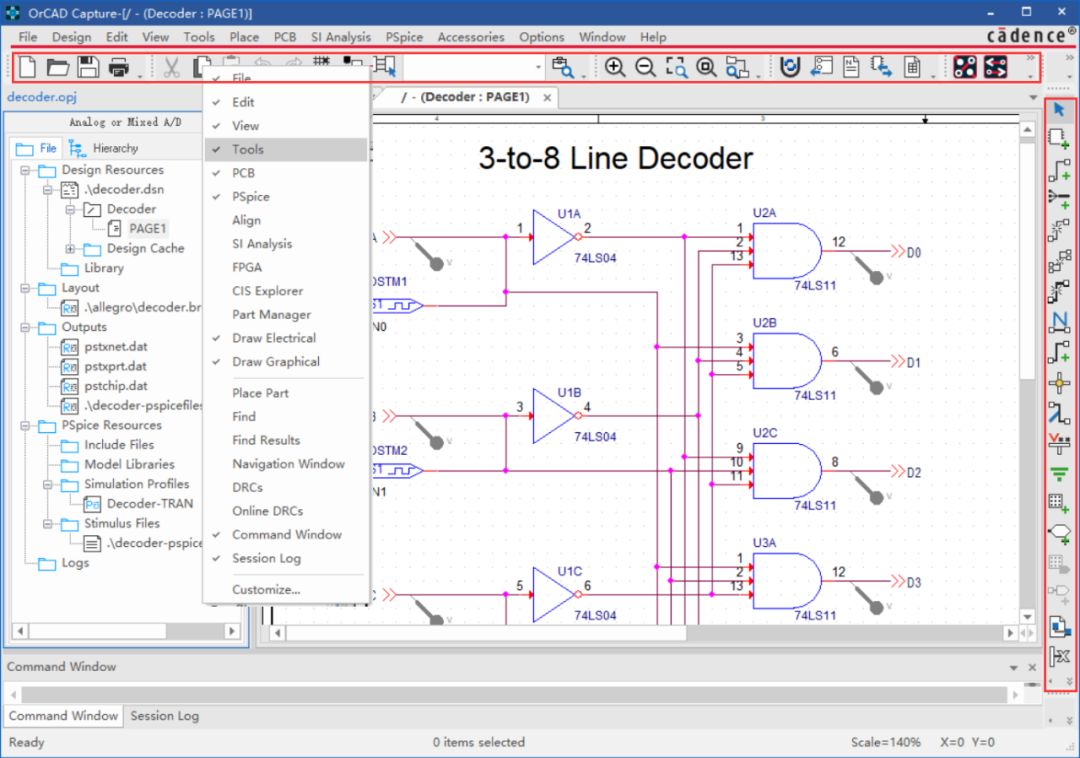Screen dimensions: 1080x758
Task: Open a file using the folder toolbar icon
Action: pos(58,67)
